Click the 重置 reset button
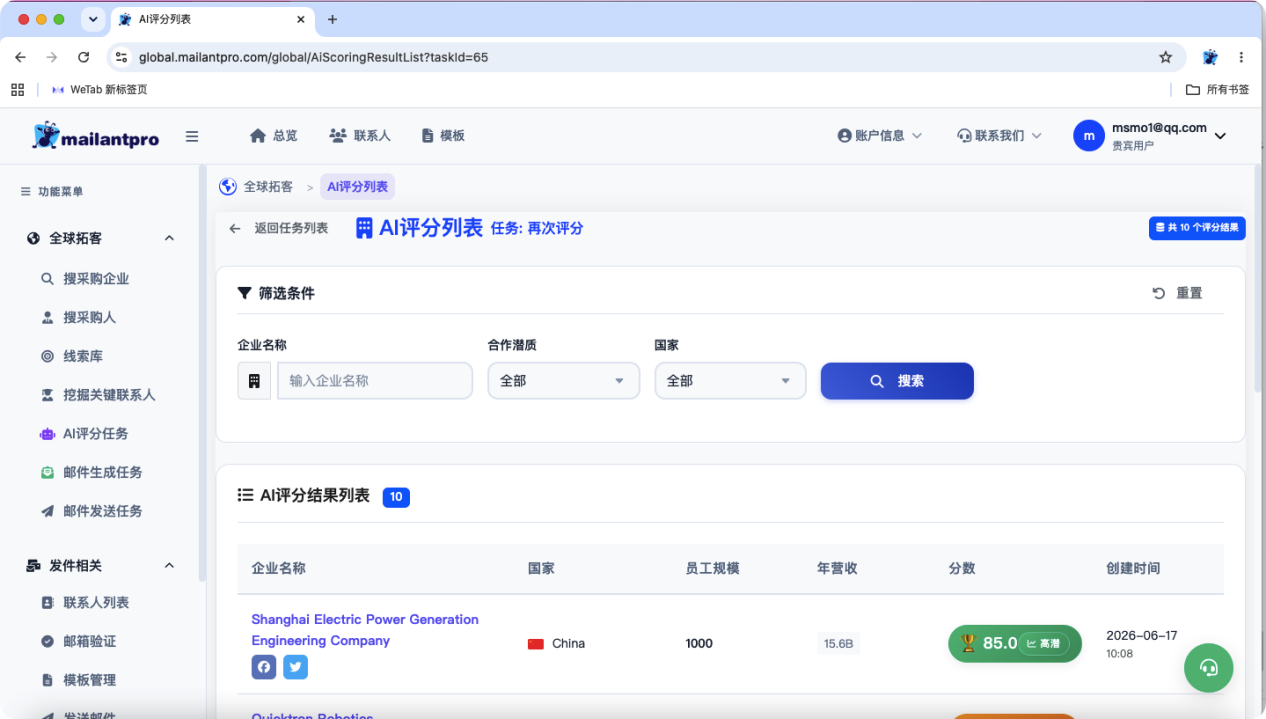1266x719 pixels. tap(1177, 293)
